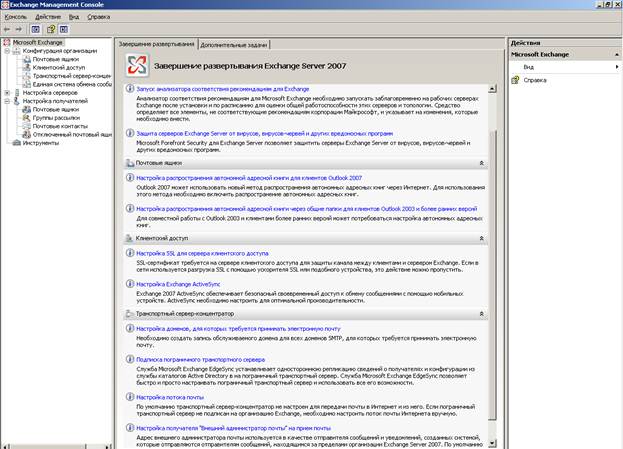This screenshot has height=449, width=623.
Task: Click info icon beside Защита серверов
Action: point(130,133)
